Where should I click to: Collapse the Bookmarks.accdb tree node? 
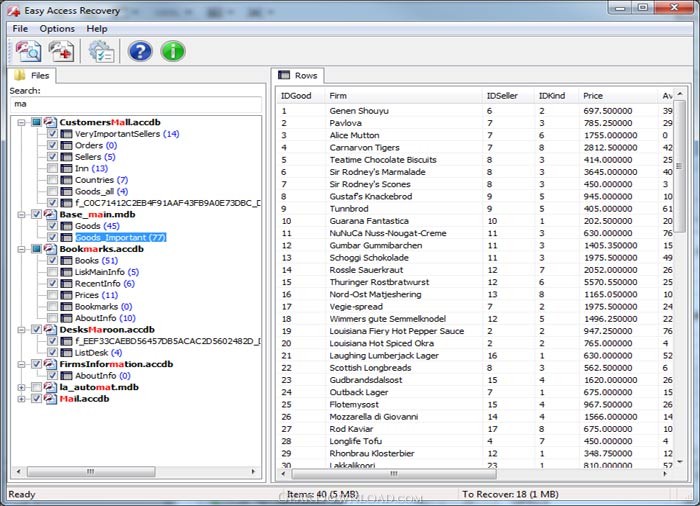[22, 249]
